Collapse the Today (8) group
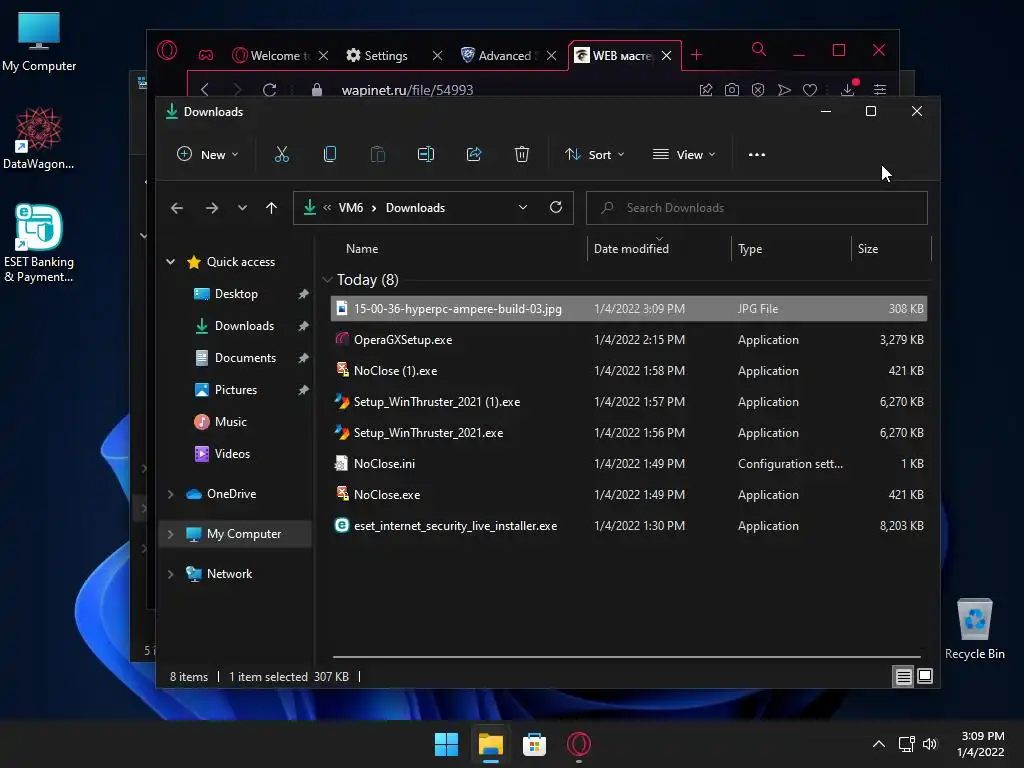The height and width of the screenshot is (768, 1024). [327, 280]
